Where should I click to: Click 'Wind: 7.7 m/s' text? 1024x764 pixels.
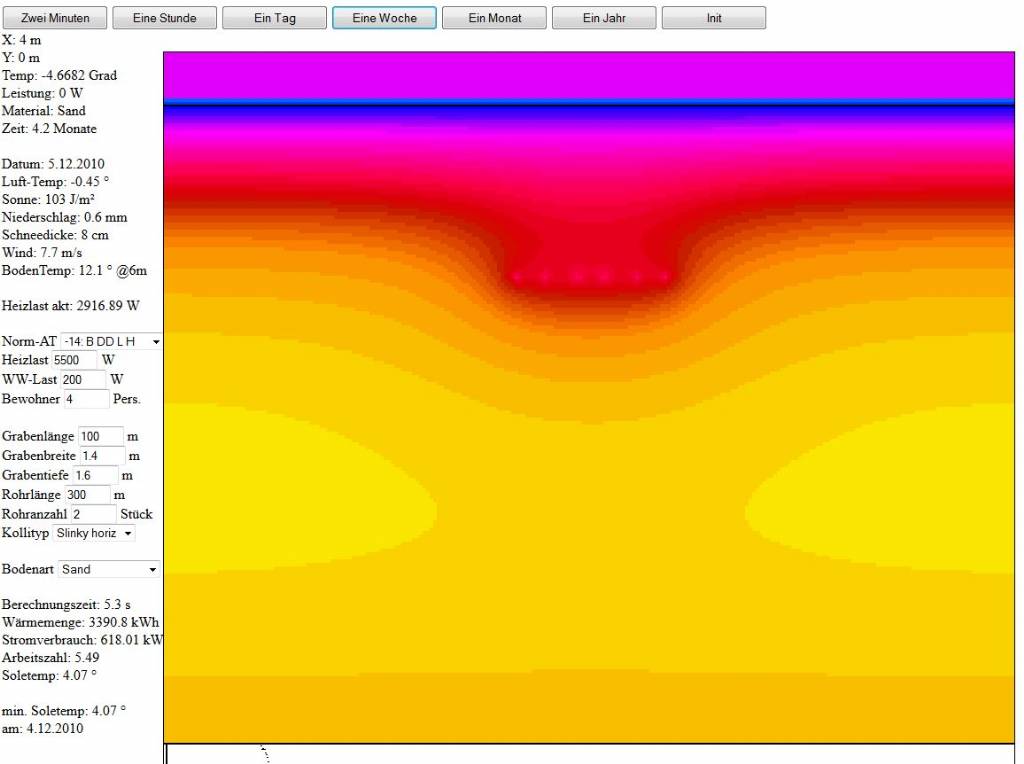pos(42,252)
